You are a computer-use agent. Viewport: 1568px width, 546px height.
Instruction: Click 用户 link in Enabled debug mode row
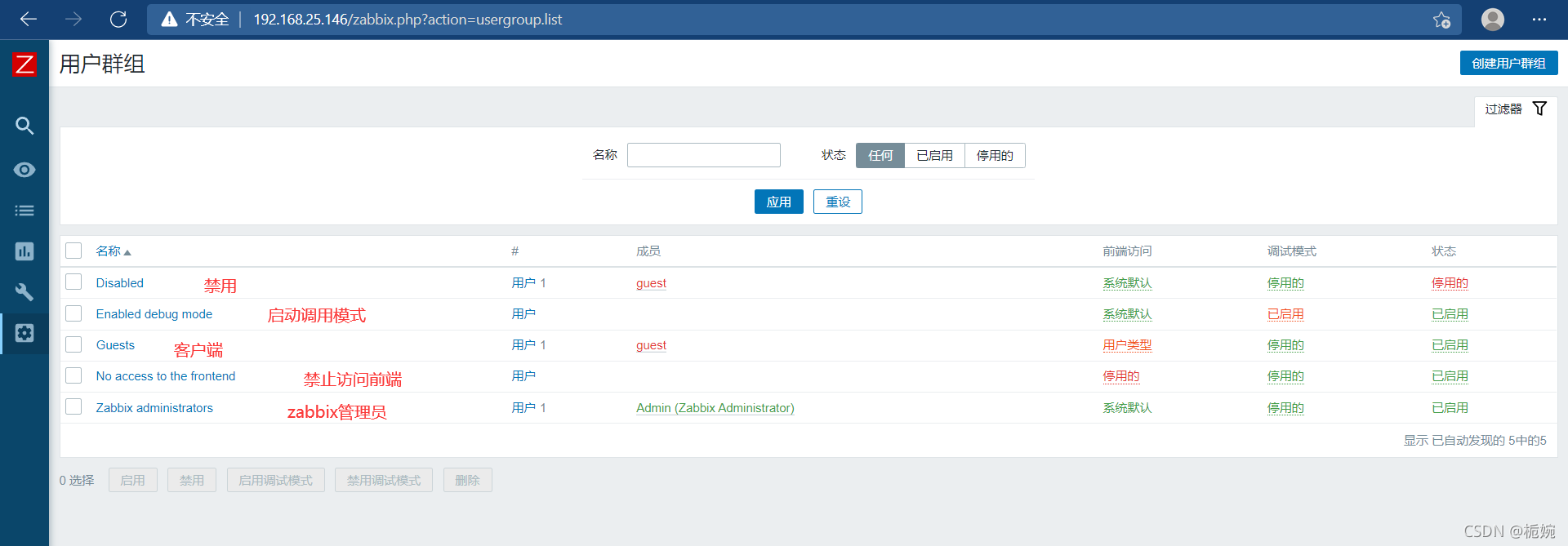coord(523,314)
